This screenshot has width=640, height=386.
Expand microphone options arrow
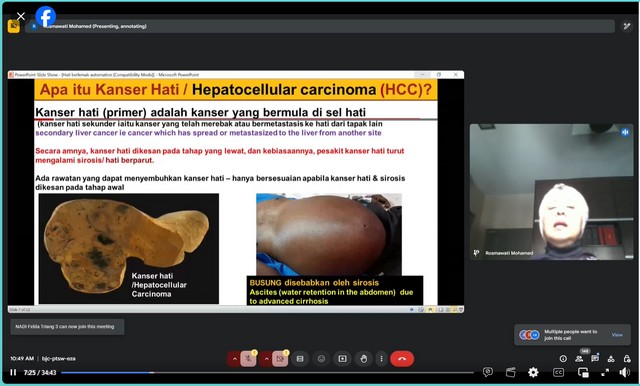234,359
